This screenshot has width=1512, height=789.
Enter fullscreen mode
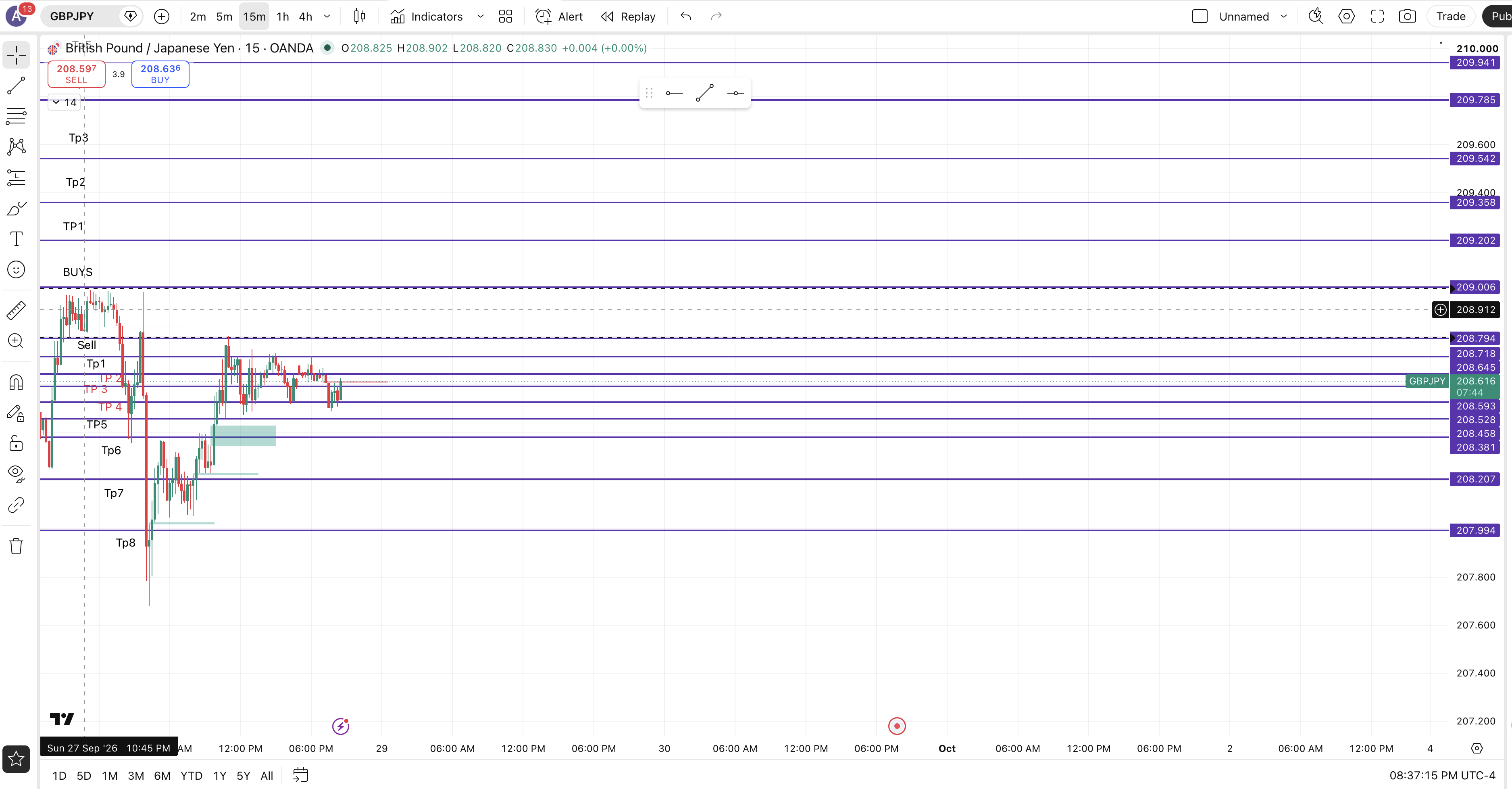pyautogui.click(x=1377, y=17)
